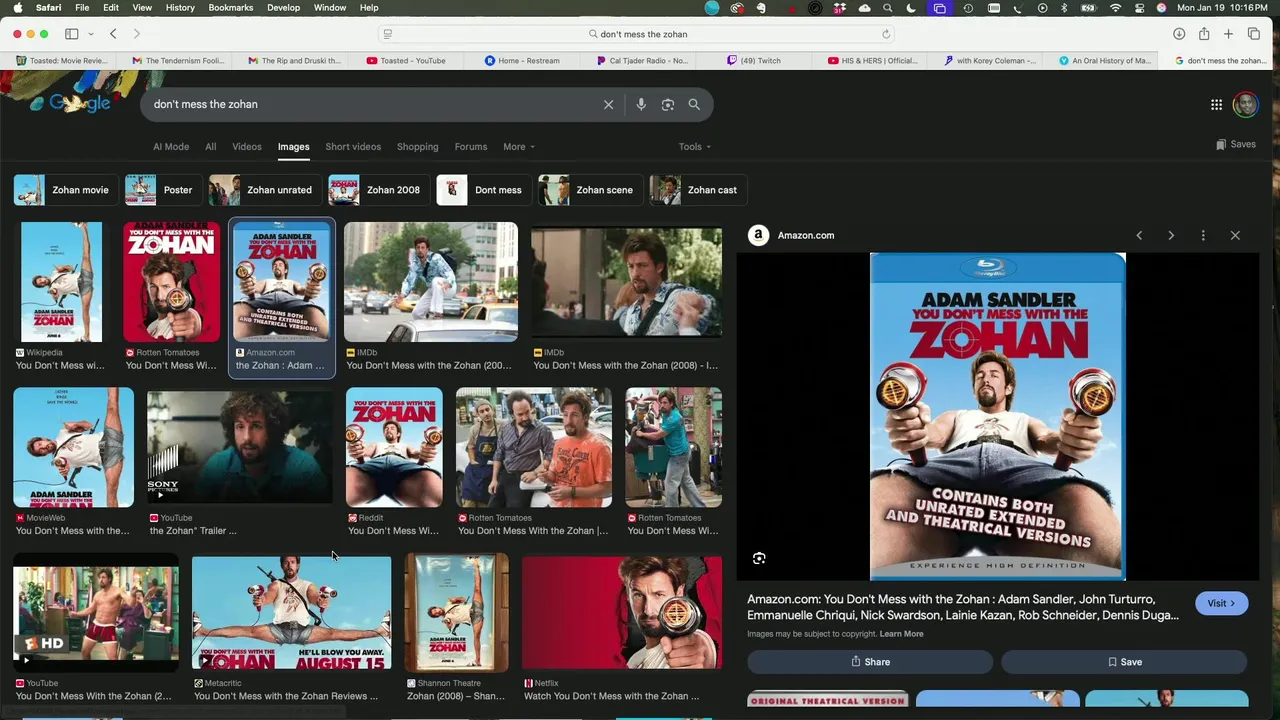Image resolution: width=1280 pixels, height=720 pixels.
Task: Open Google Lens image search icon
Action: pyautogui.click(x=668, y=104)
